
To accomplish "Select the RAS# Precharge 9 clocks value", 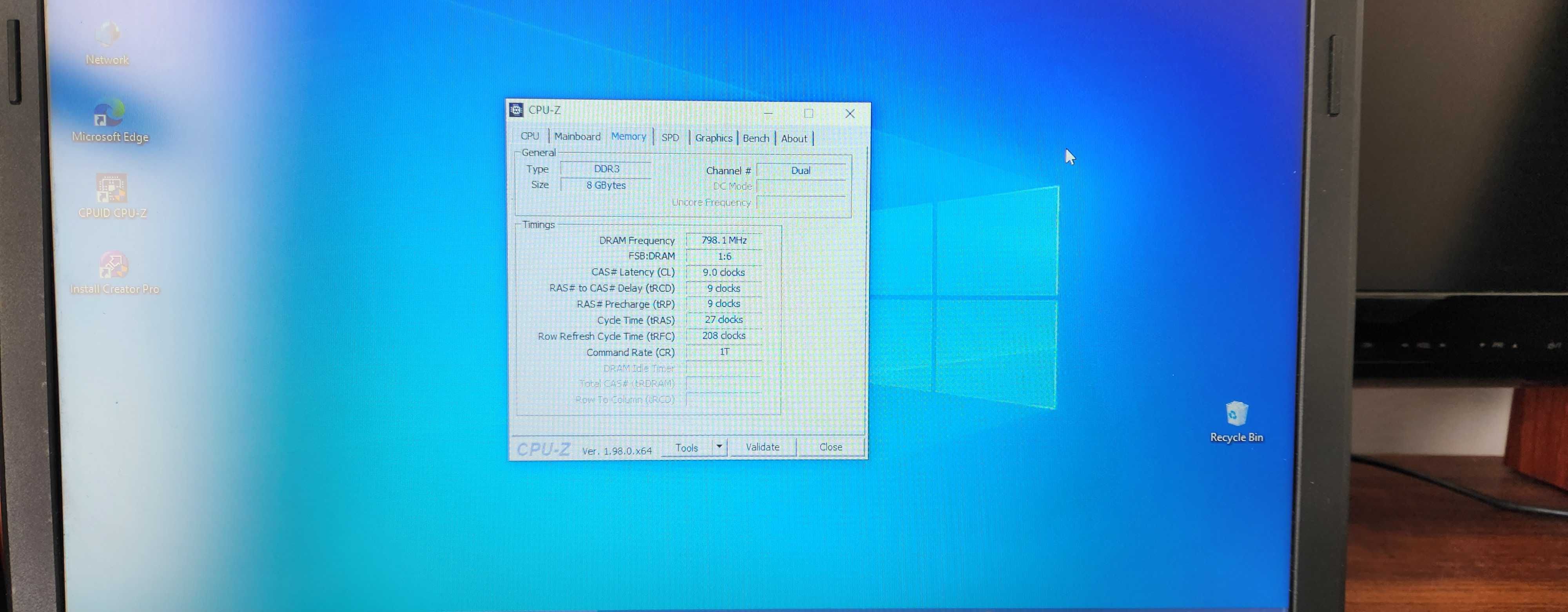I will click(x=724, y=303).
